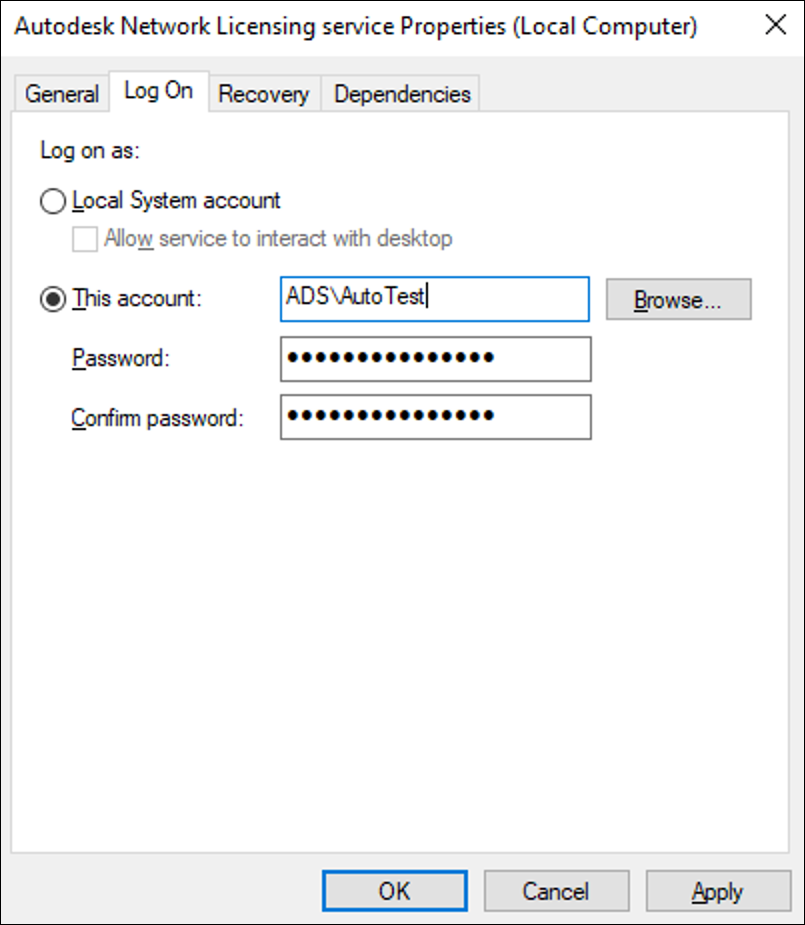Click the dialog title bar text
The height and width of the screenshot is (925, 805).
coord(355,26)
